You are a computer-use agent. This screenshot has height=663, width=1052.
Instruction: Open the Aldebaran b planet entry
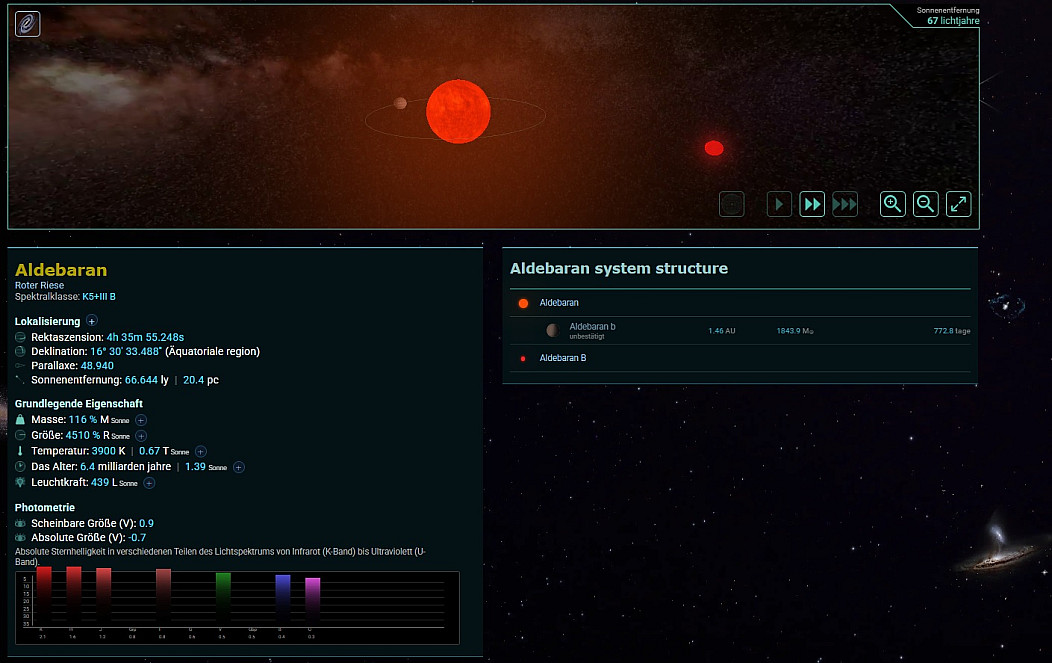coord(592,327)
